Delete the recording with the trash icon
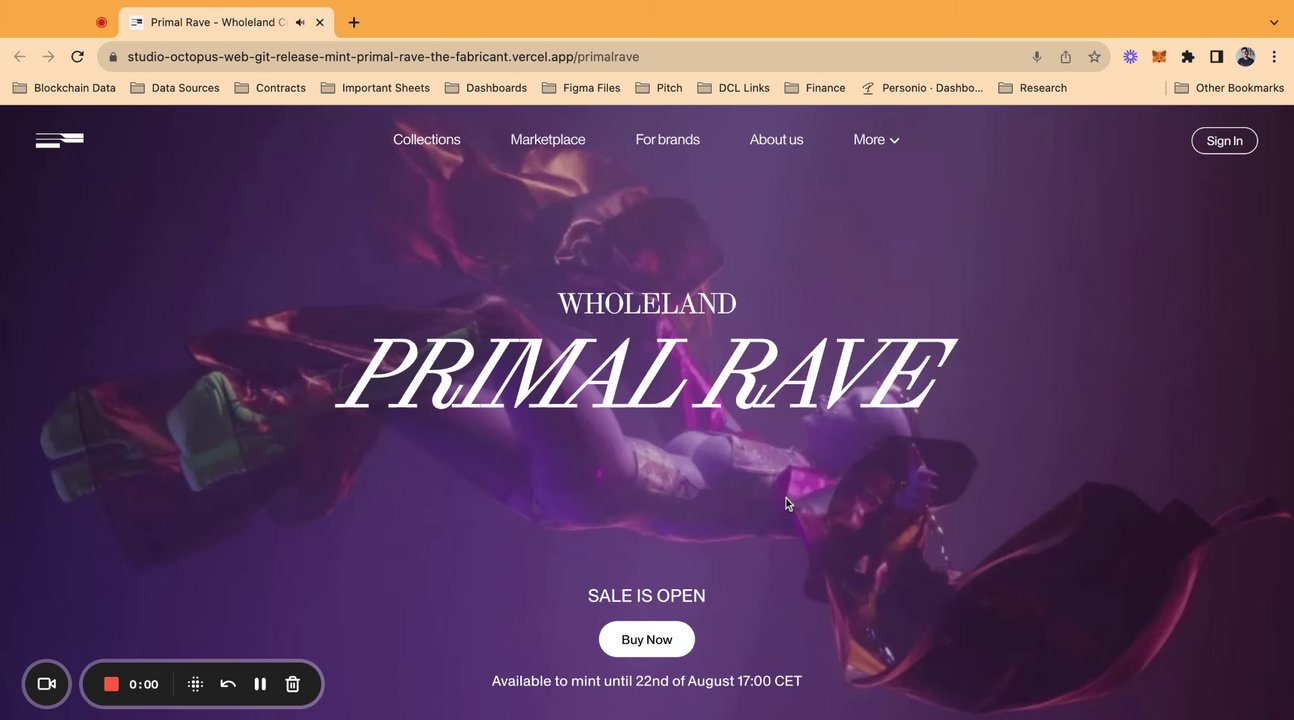The width and height of the screenshot is (1294, 720). pyautogui.click(x=292, y=684)
